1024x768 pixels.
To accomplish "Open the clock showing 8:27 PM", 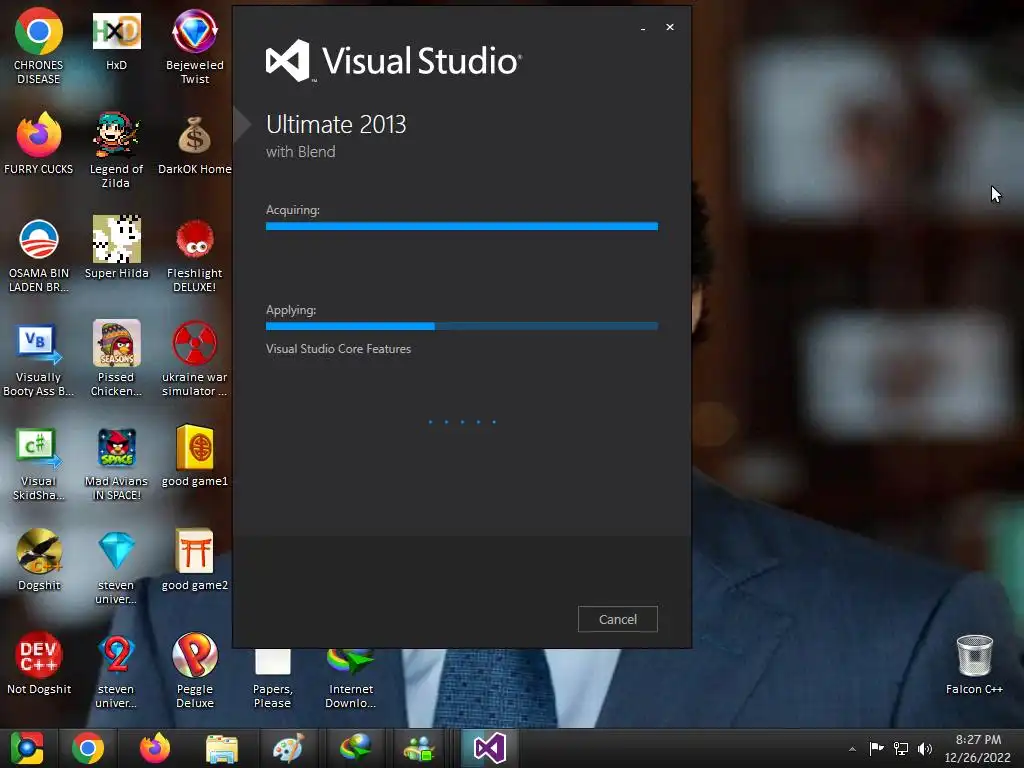I will (x=978, y=748).
